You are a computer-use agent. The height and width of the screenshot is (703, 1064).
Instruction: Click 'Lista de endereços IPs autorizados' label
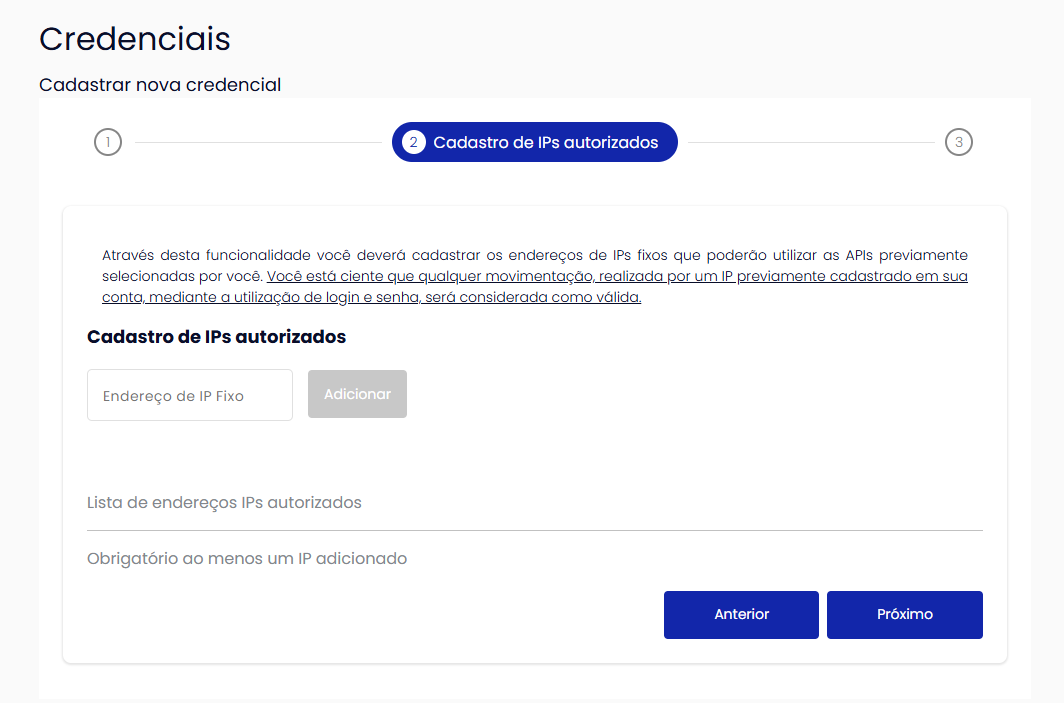click(x=224, y=503)
